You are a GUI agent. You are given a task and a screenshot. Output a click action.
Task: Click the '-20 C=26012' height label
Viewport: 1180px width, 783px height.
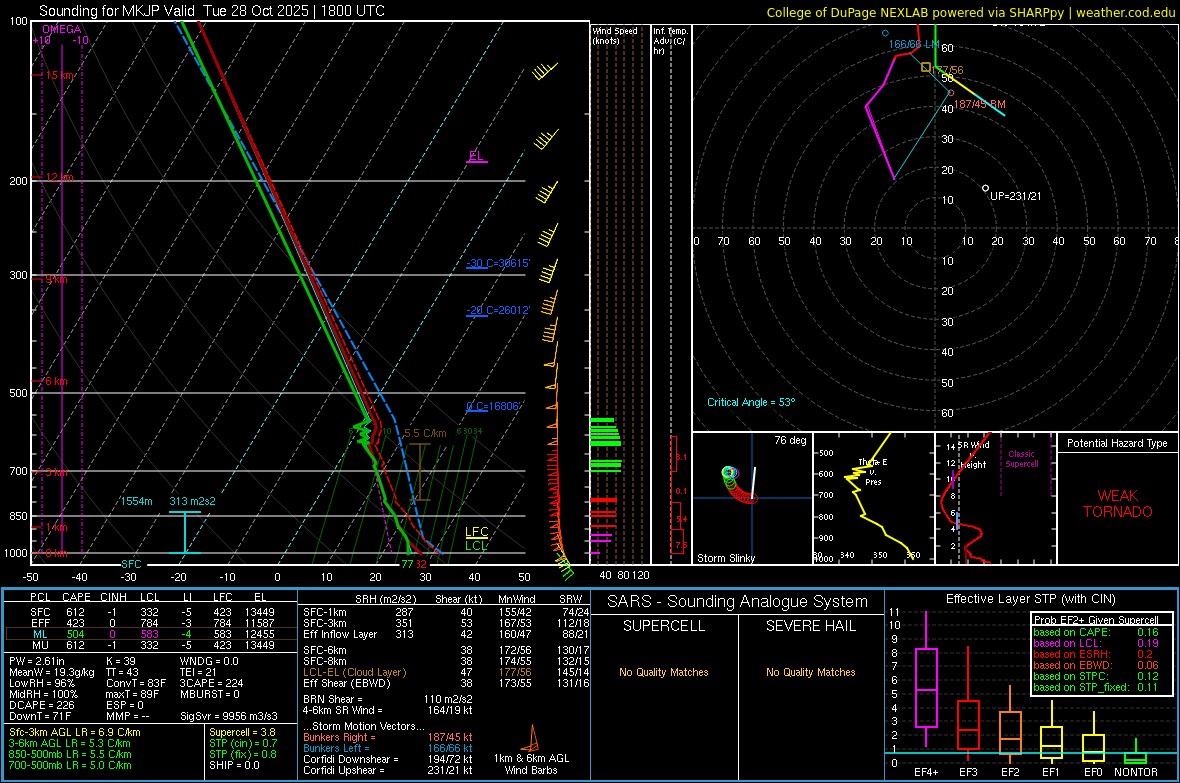pos(498,310)
